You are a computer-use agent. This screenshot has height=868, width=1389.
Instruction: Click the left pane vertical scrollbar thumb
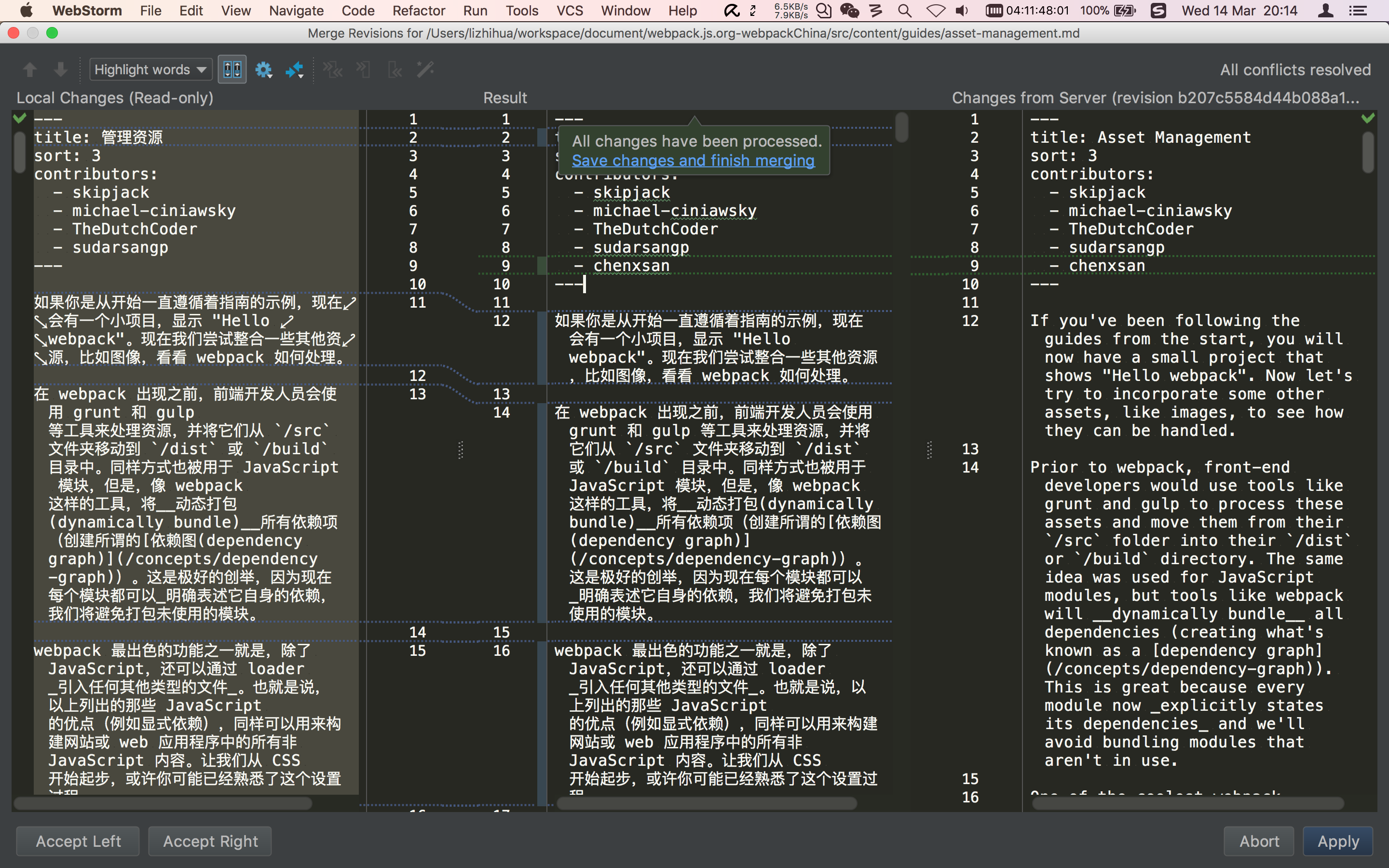[x=19, y=152]
